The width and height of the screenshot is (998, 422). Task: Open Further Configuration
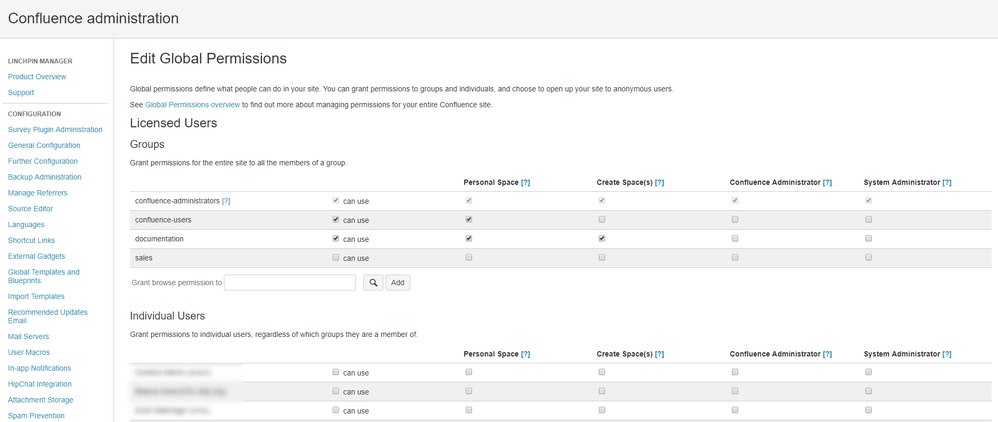coord(43,162)
